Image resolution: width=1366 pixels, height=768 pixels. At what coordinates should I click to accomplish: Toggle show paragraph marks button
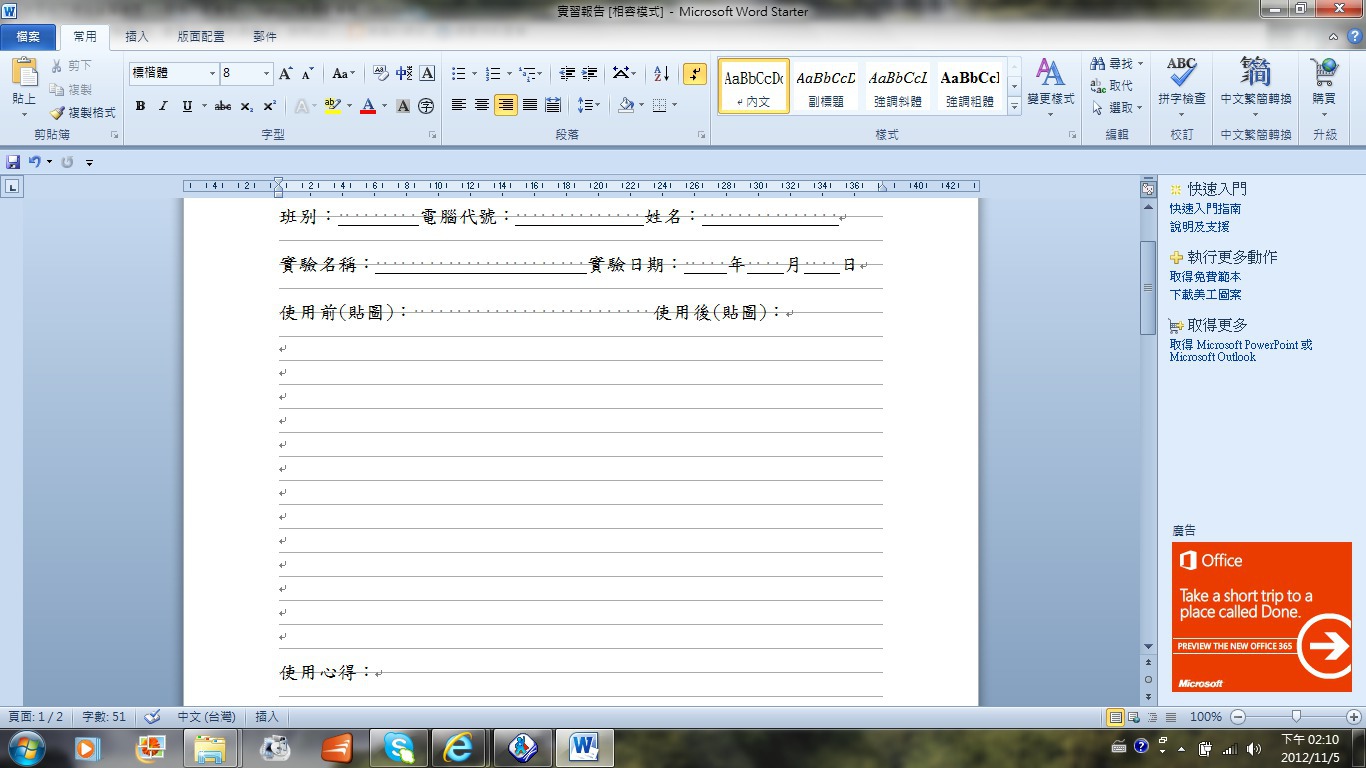(694, 74)
